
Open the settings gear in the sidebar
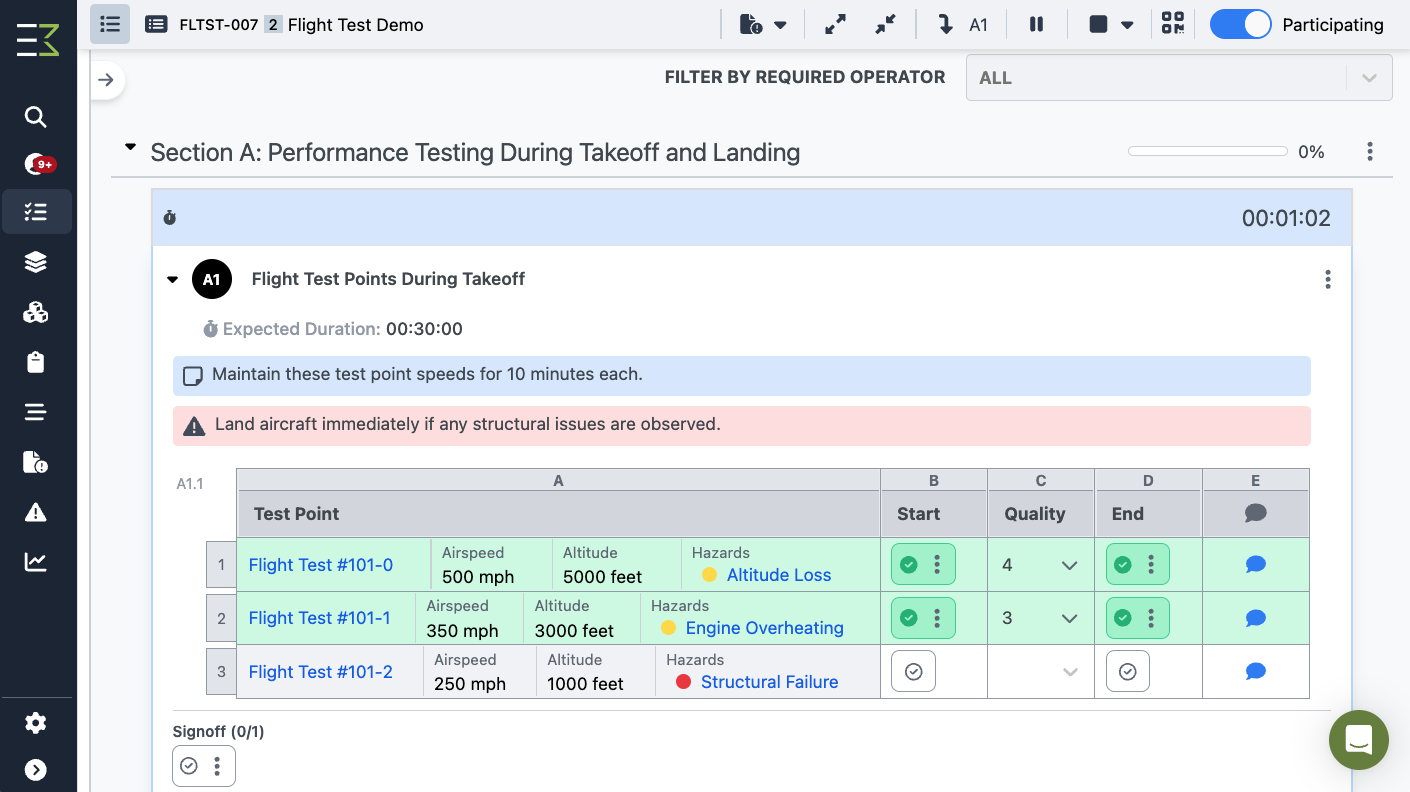tap(36, 723)
